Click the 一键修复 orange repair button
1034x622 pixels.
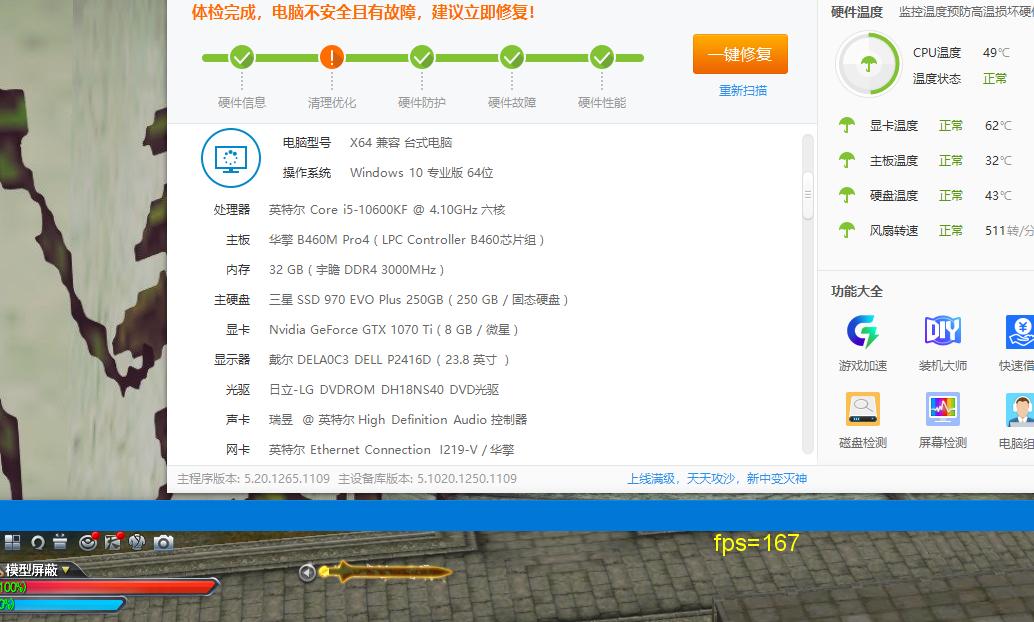pyautogui.click(x=740, y=54)
